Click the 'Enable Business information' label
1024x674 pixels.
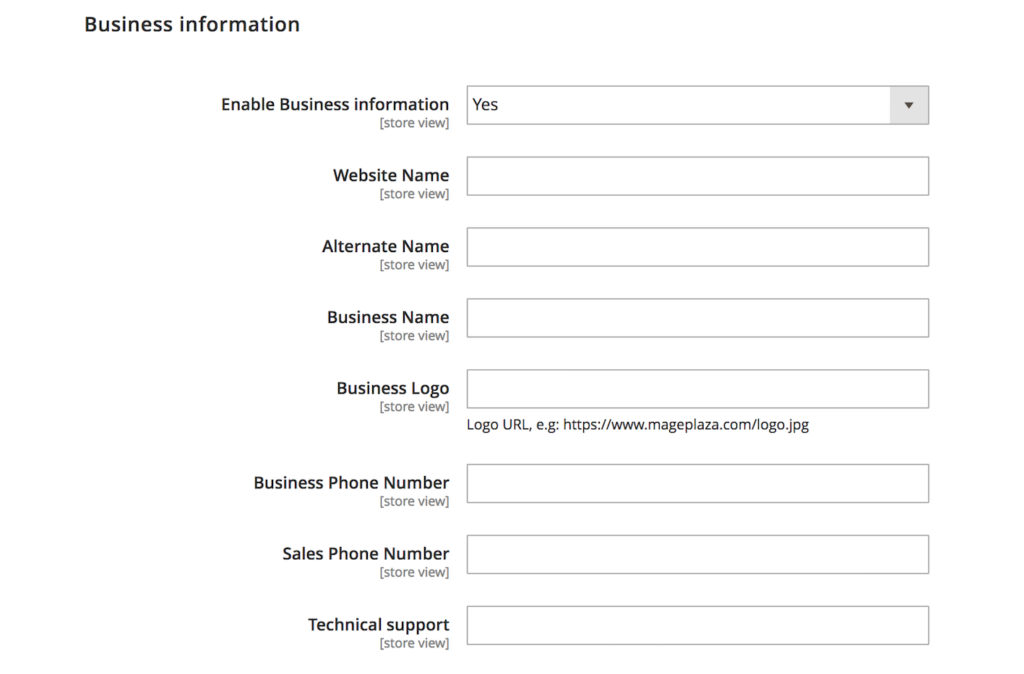(335, 104)
